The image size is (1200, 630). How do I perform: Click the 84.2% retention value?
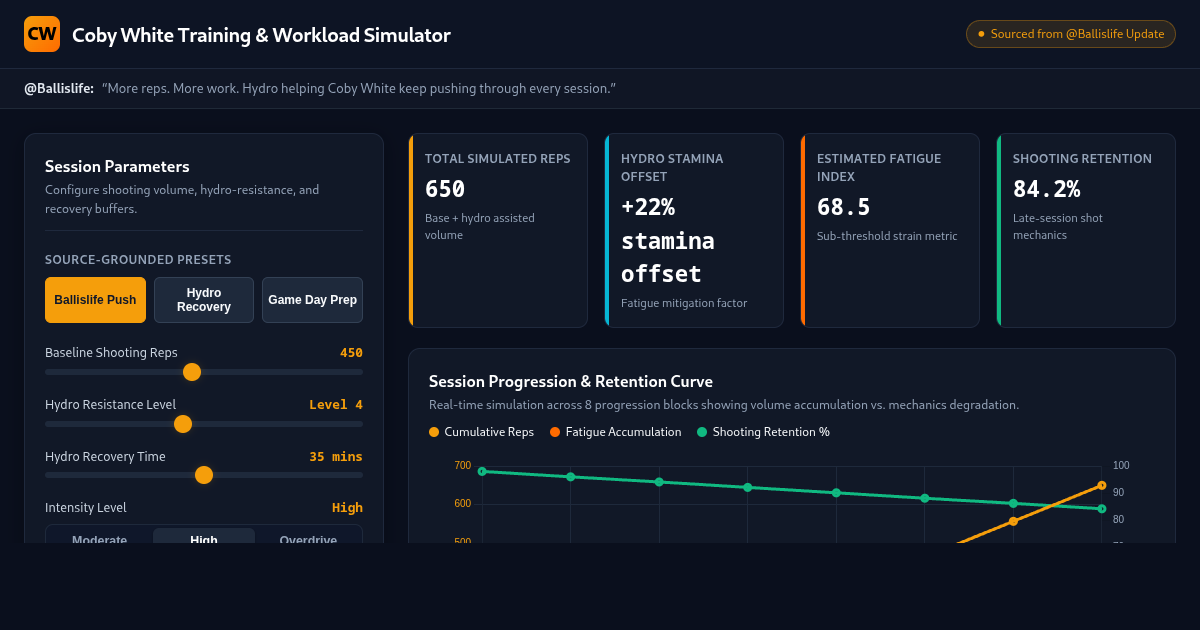1046,189
